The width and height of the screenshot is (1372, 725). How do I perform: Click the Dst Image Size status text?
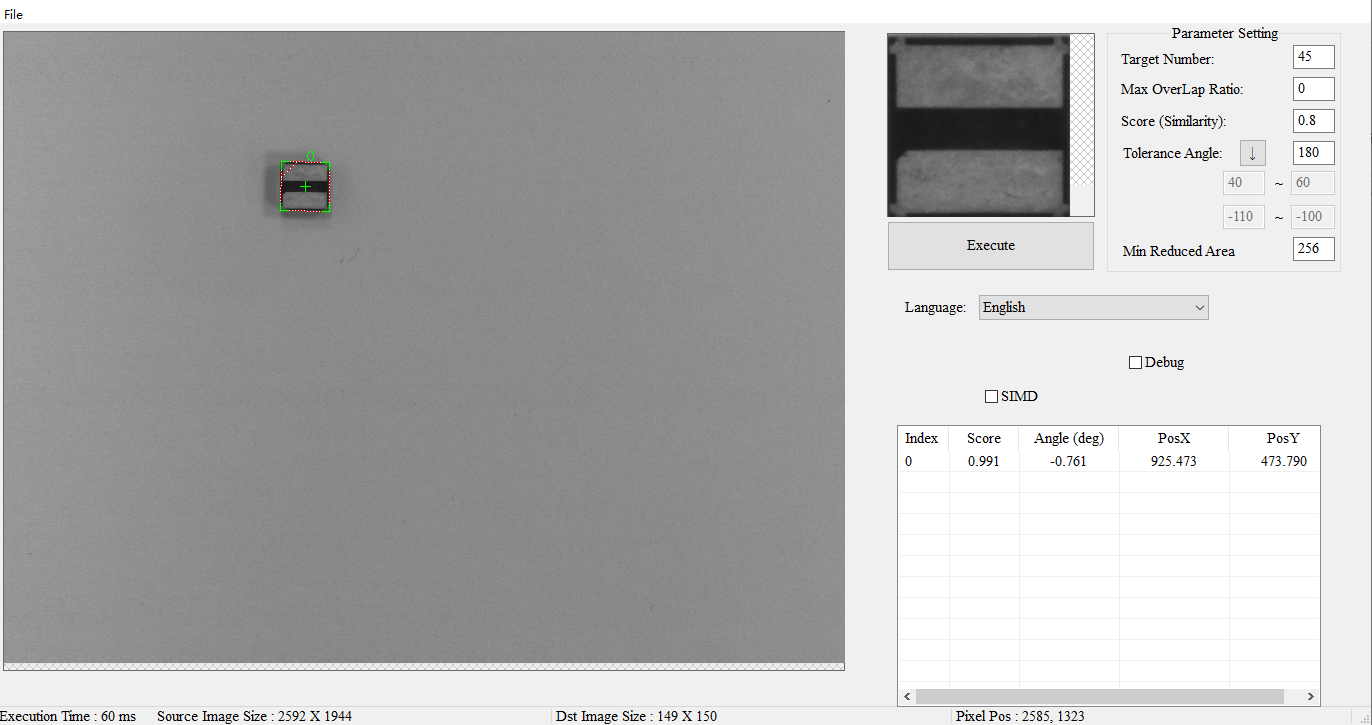tap(636, 716)
